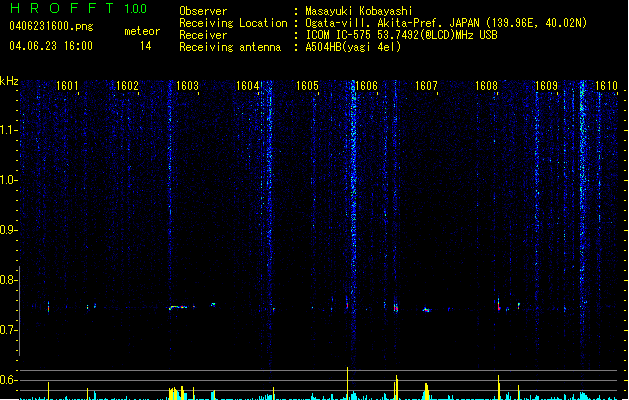Click the long meteor echo trace after 1603
Screen dimensions: 629x400
(x=179, y=307)
